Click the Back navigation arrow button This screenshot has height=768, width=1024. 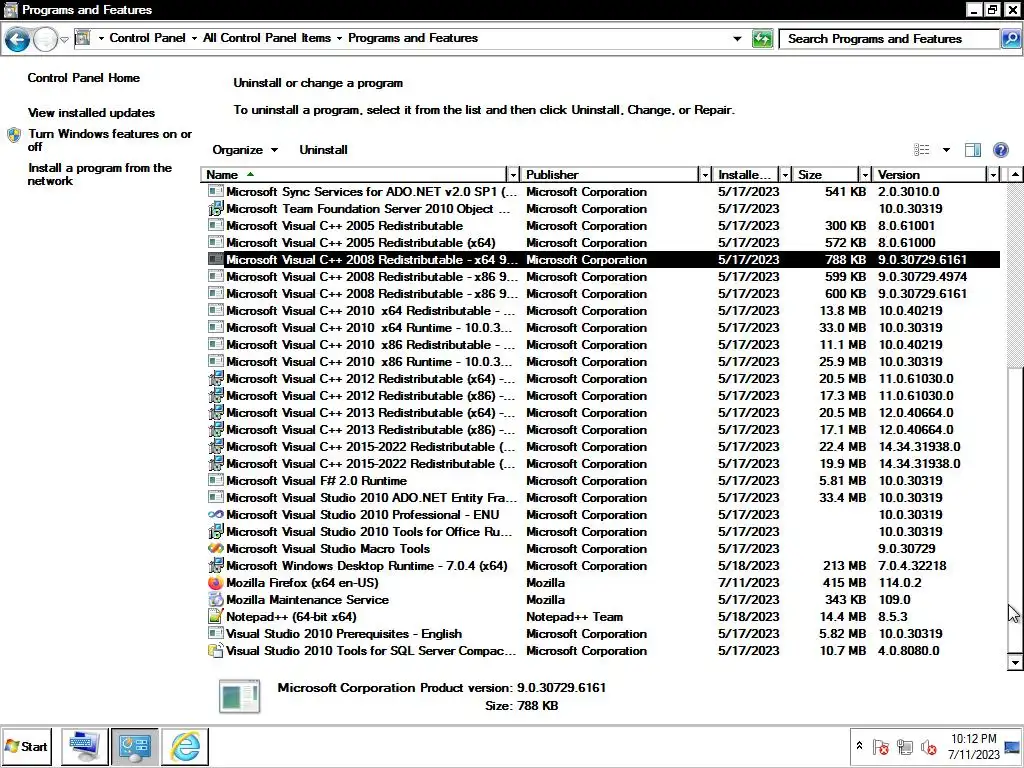tap(18, 39)
